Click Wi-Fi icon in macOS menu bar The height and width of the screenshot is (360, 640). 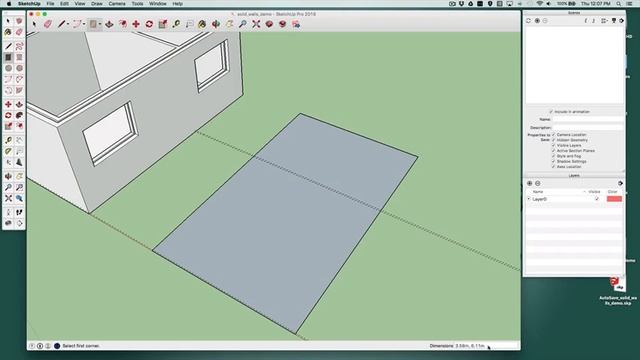click(x=540, y=4)
